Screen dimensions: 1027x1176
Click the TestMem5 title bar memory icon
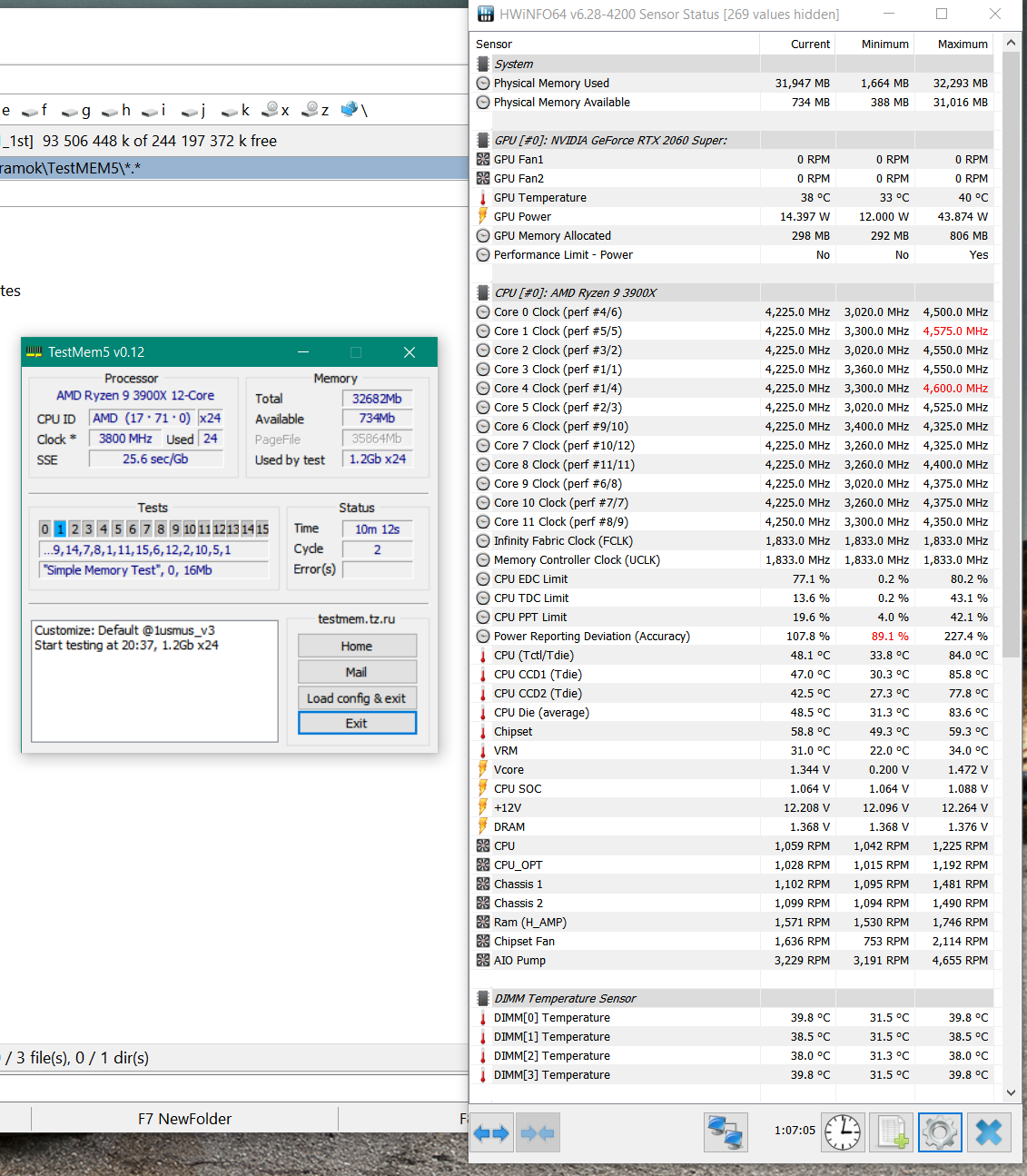coord(35,352)
